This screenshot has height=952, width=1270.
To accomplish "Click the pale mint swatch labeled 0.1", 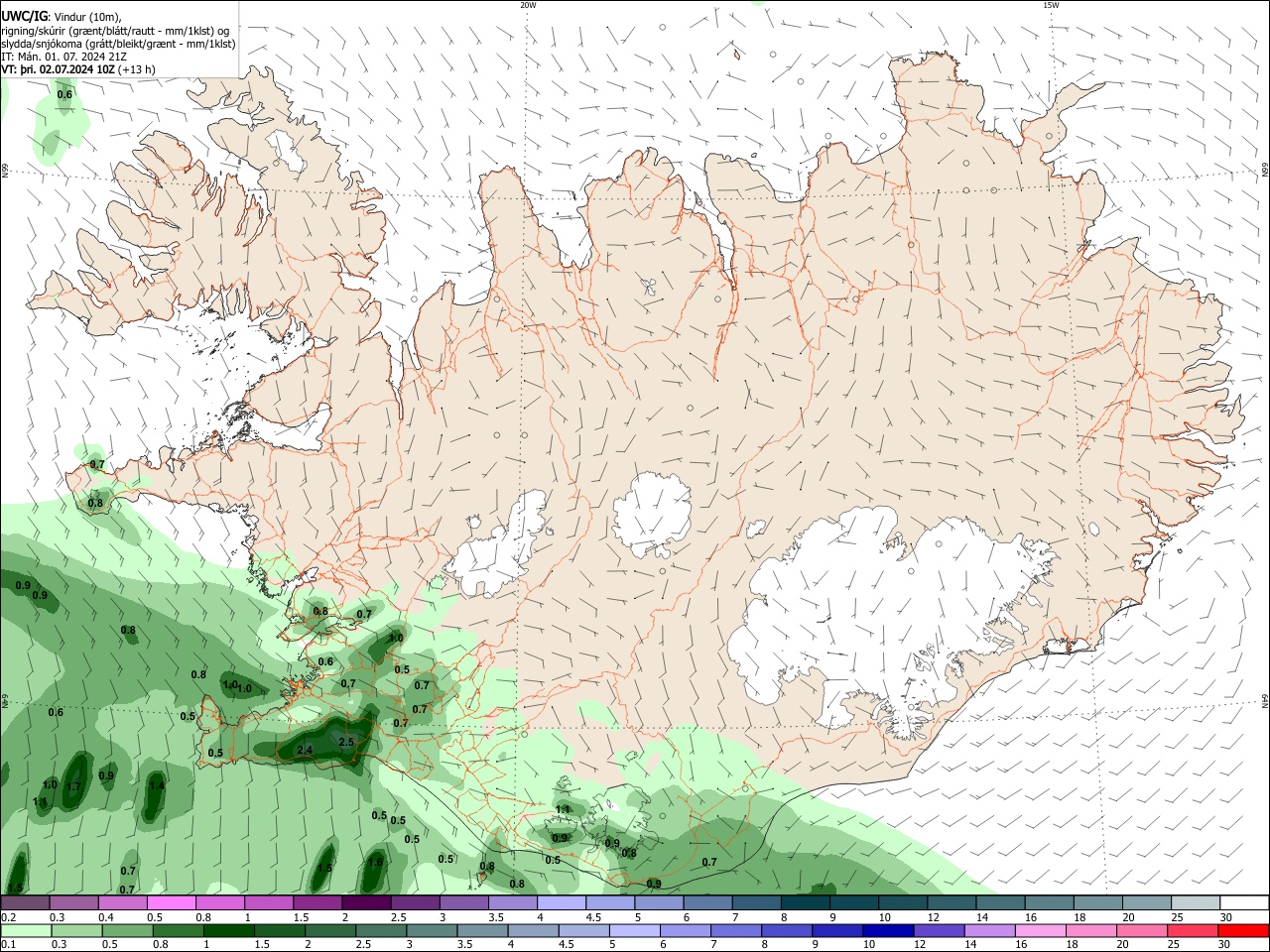I will (x=26, y=930).
